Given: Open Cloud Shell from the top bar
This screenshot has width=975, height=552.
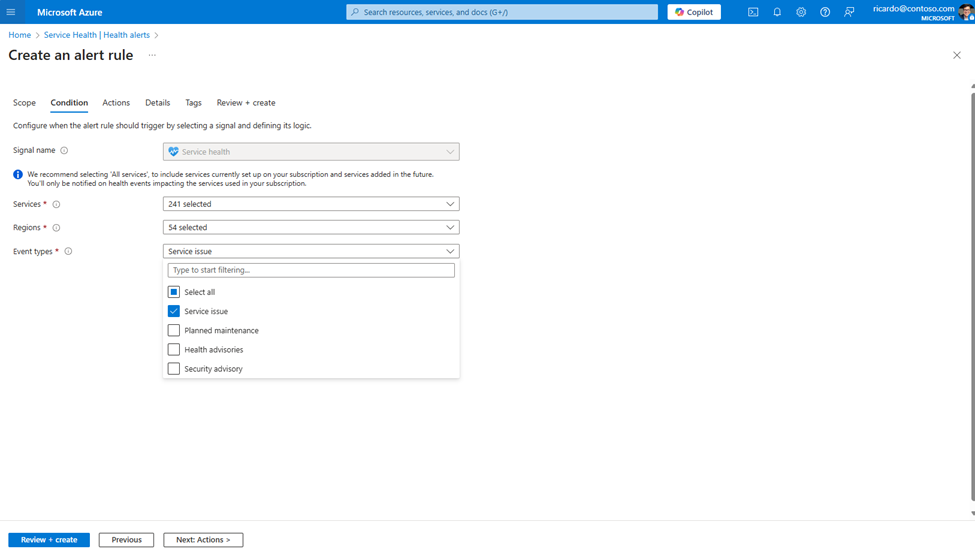Looking at the screenshot, I should (753, 12).
